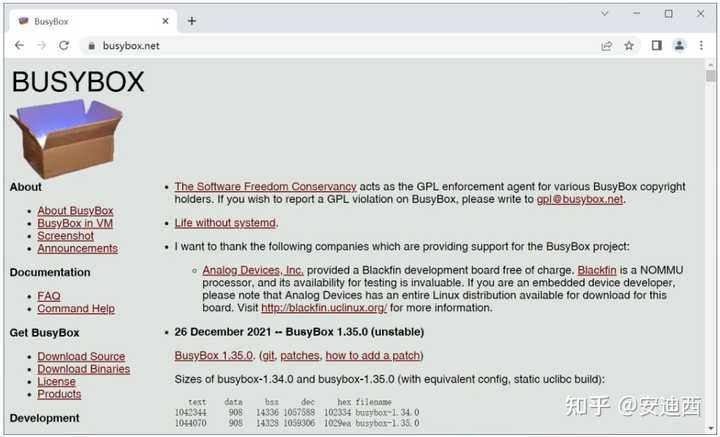Maximize the browser window
Image resolution: width=720 pixels, height=437 pixels.
click(669, 14)
